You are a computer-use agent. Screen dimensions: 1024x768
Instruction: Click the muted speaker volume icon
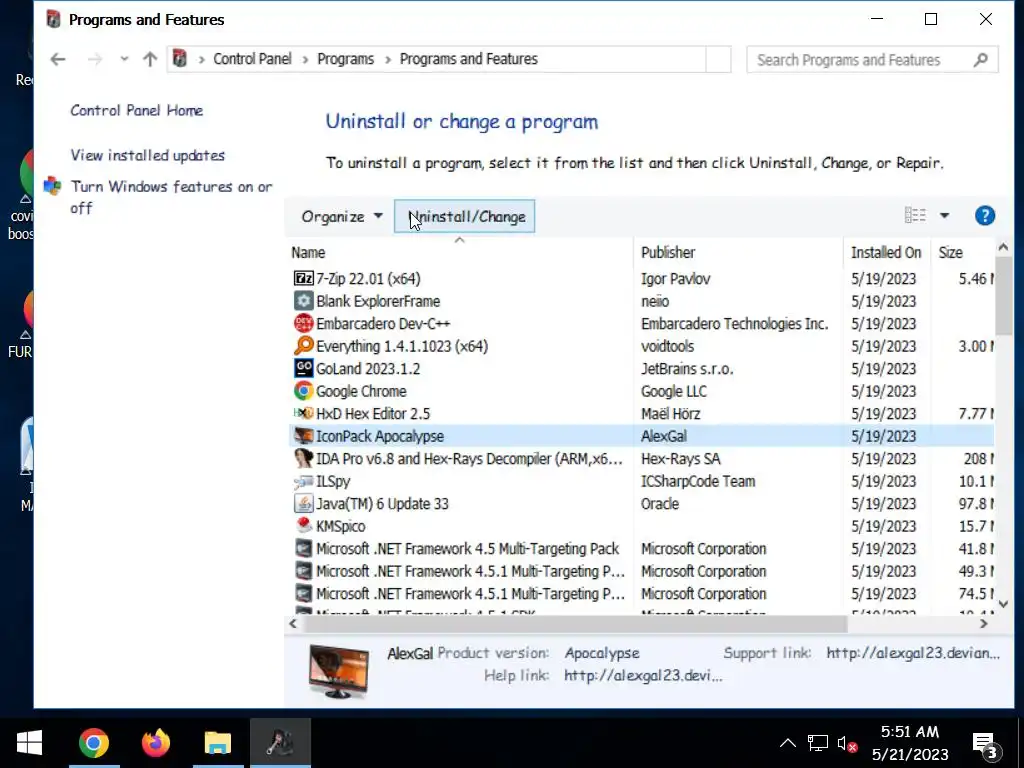pos(847,744)
